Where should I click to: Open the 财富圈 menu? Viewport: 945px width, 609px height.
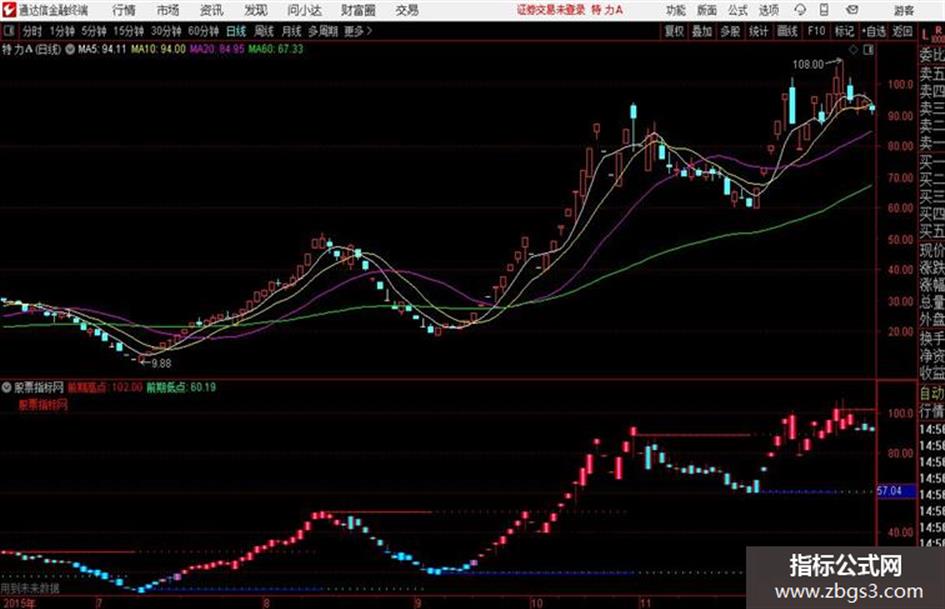pyautogui.click(x=358, y=10)
